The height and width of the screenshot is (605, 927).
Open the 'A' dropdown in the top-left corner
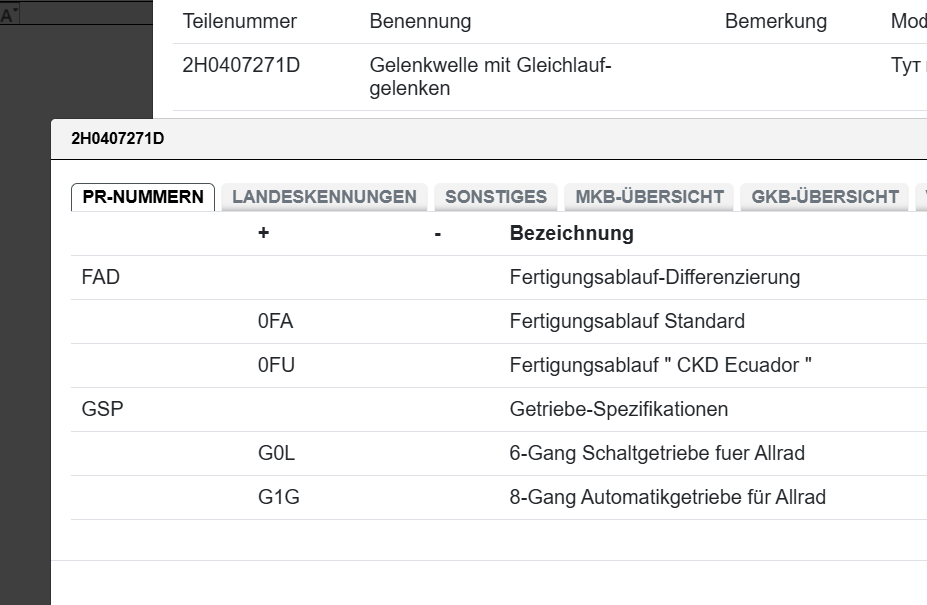(10, 16)
